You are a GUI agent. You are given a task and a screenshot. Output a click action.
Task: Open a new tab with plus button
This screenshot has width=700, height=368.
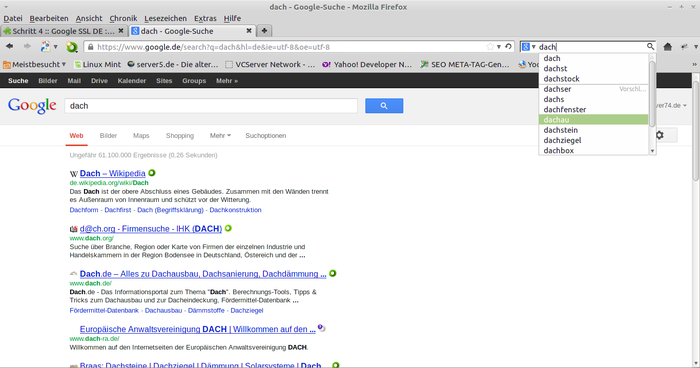pyautogui.click(x=264, y=31)
